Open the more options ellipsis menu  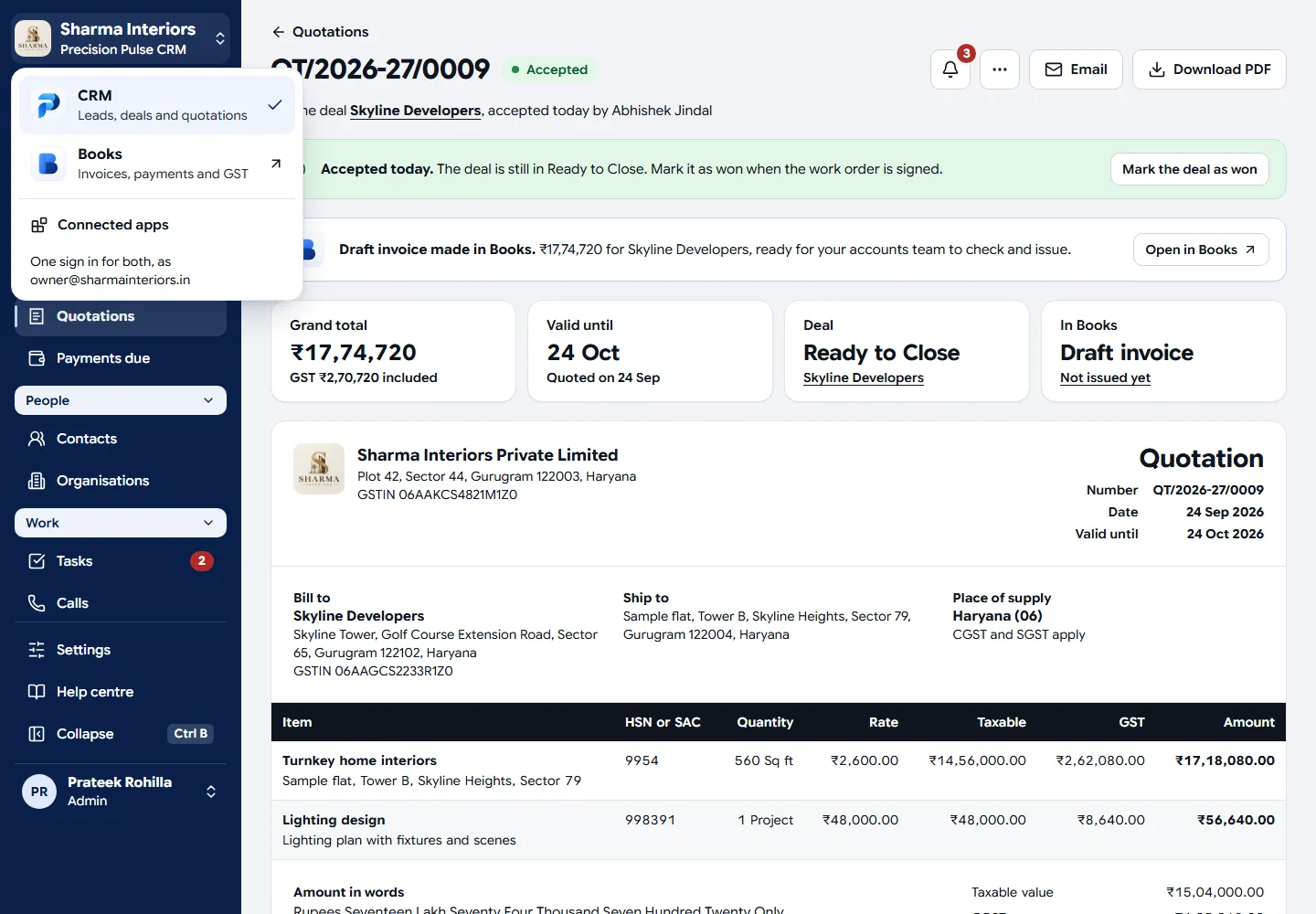[x=1000, y=69]
